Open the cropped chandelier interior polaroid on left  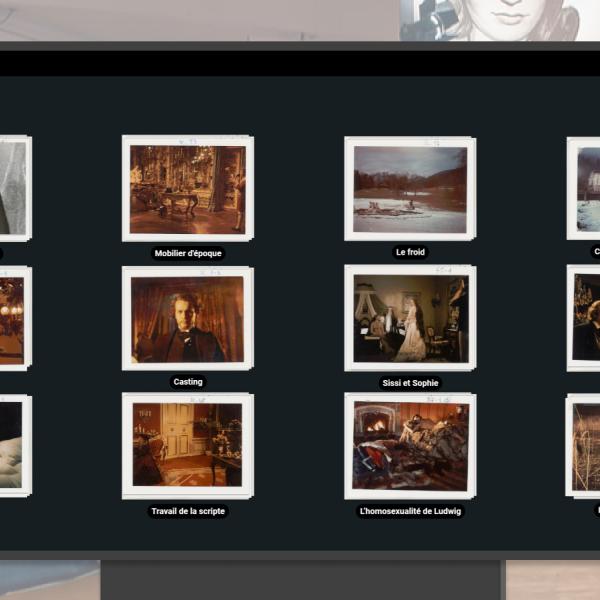click(x=14, y=318)
